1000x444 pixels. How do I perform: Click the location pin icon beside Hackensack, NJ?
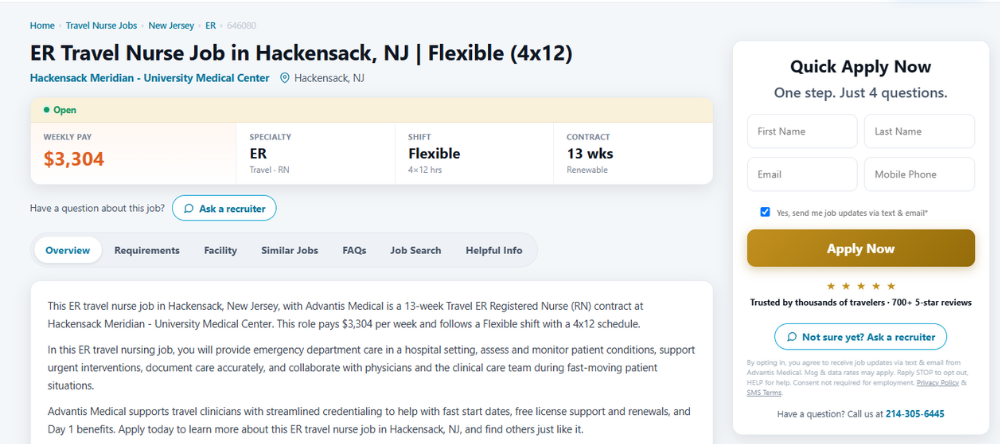[284, 78]
